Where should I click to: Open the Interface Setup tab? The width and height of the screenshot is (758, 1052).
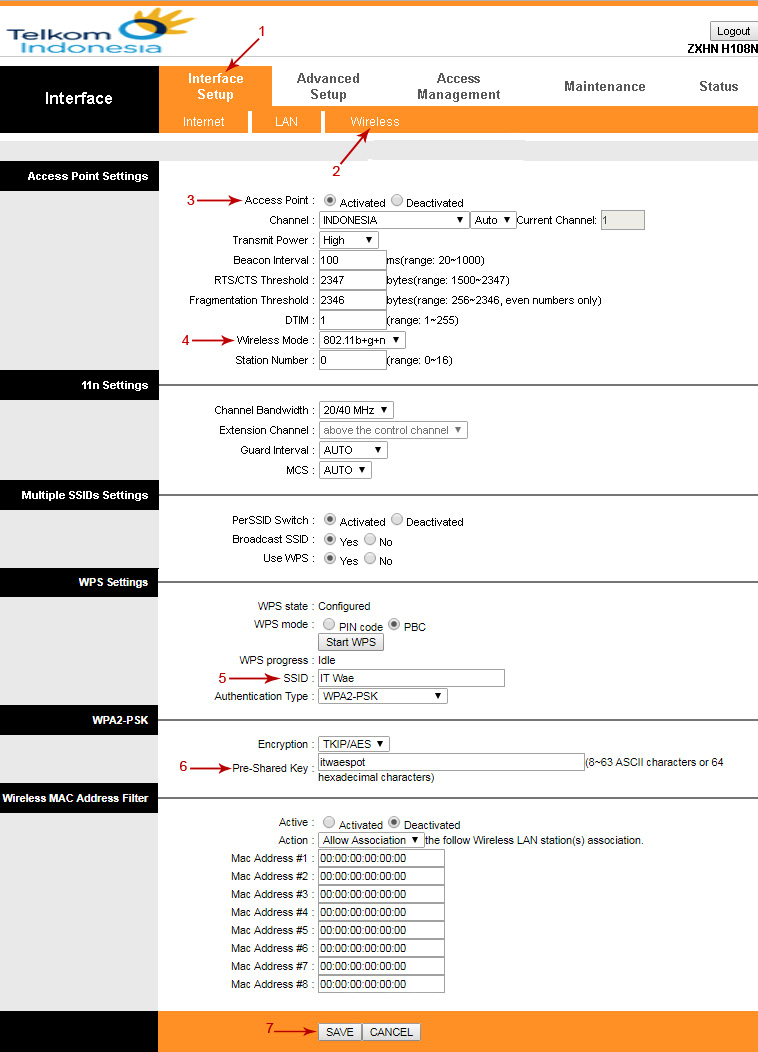click(x=215, y=87)
